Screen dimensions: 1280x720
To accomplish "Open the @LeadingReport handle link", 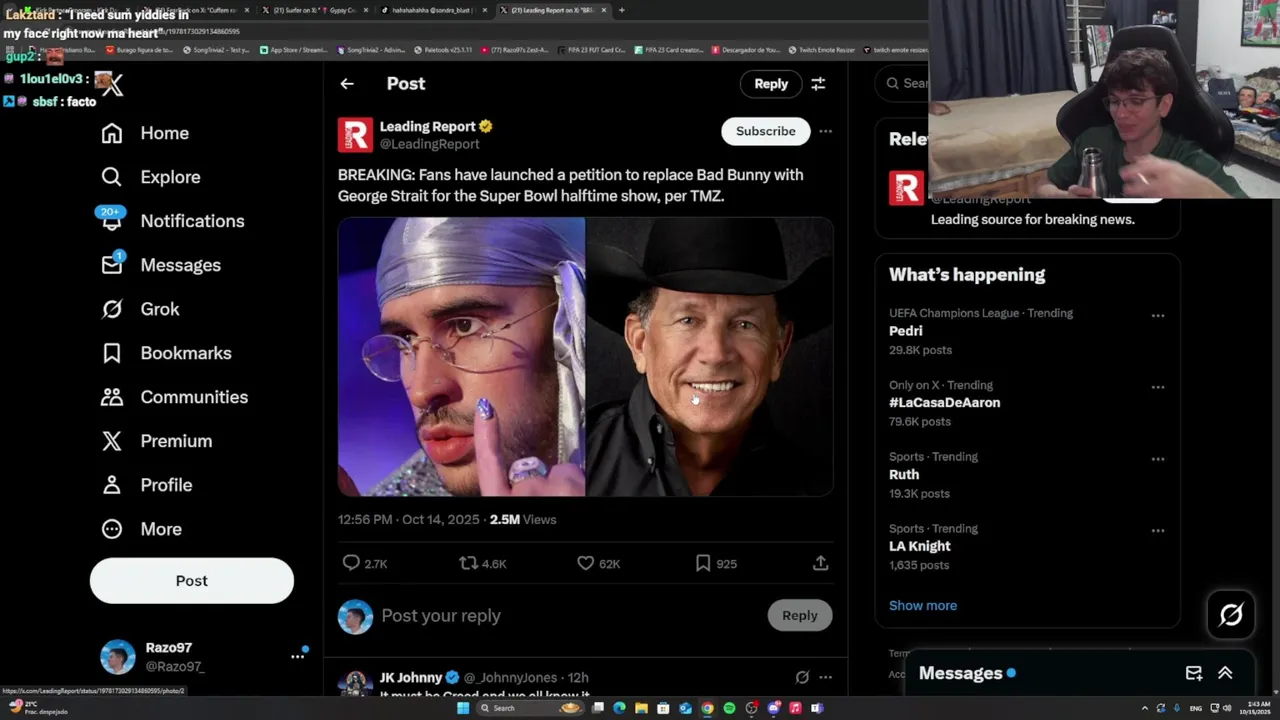I will (429, 144).
